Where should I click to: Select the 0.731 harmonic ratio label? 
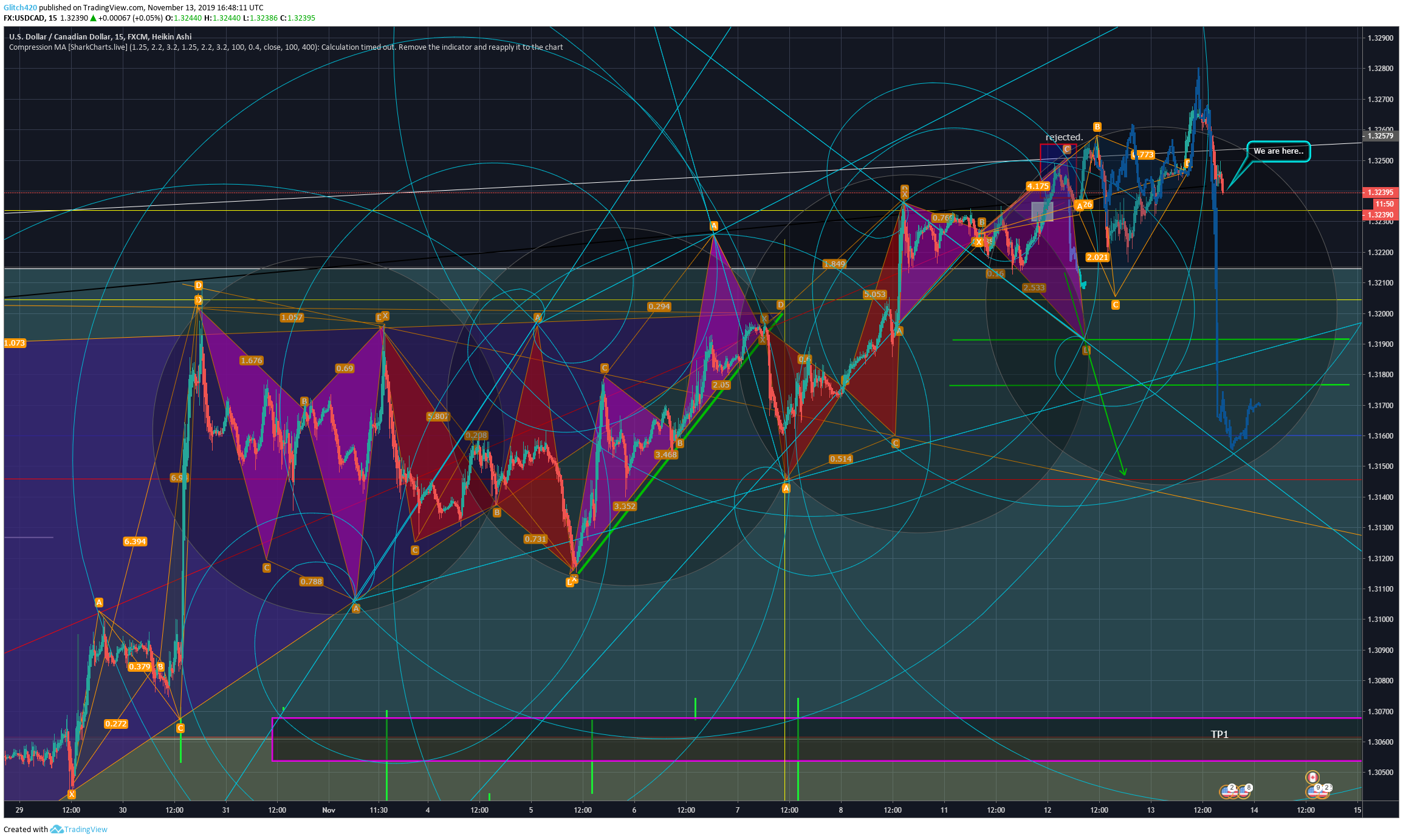(535, 539)
